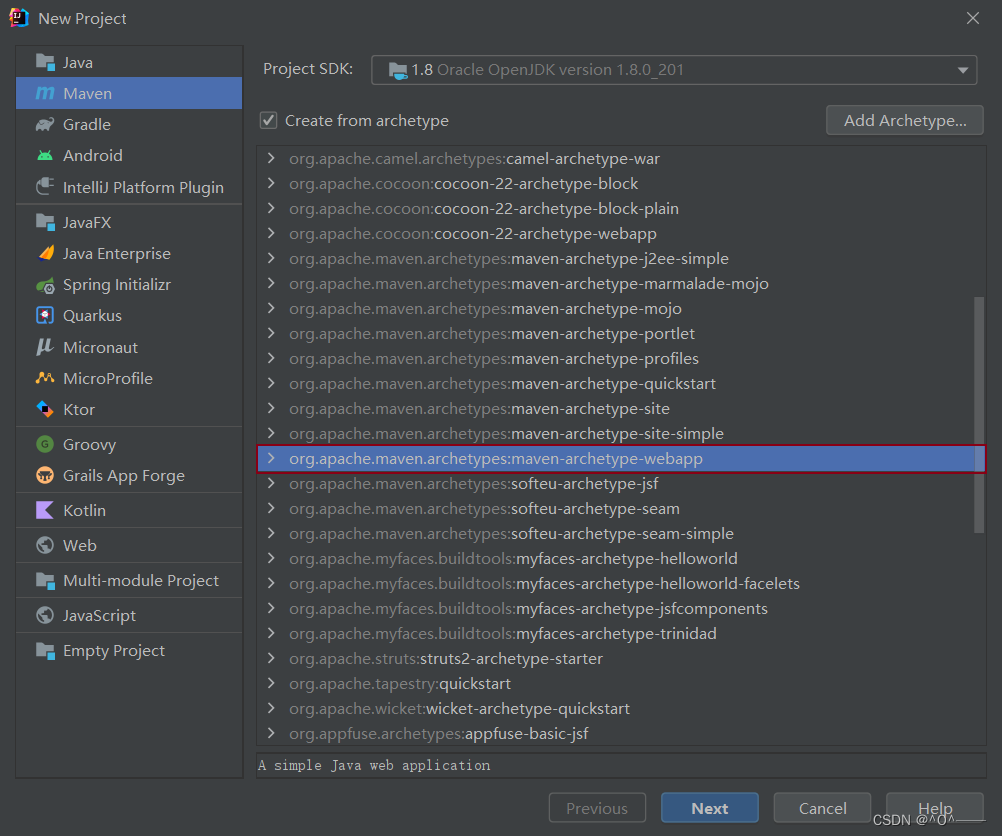Close the New Project dialog
This screenshot has height=836, width=1002.
point(973,18)
